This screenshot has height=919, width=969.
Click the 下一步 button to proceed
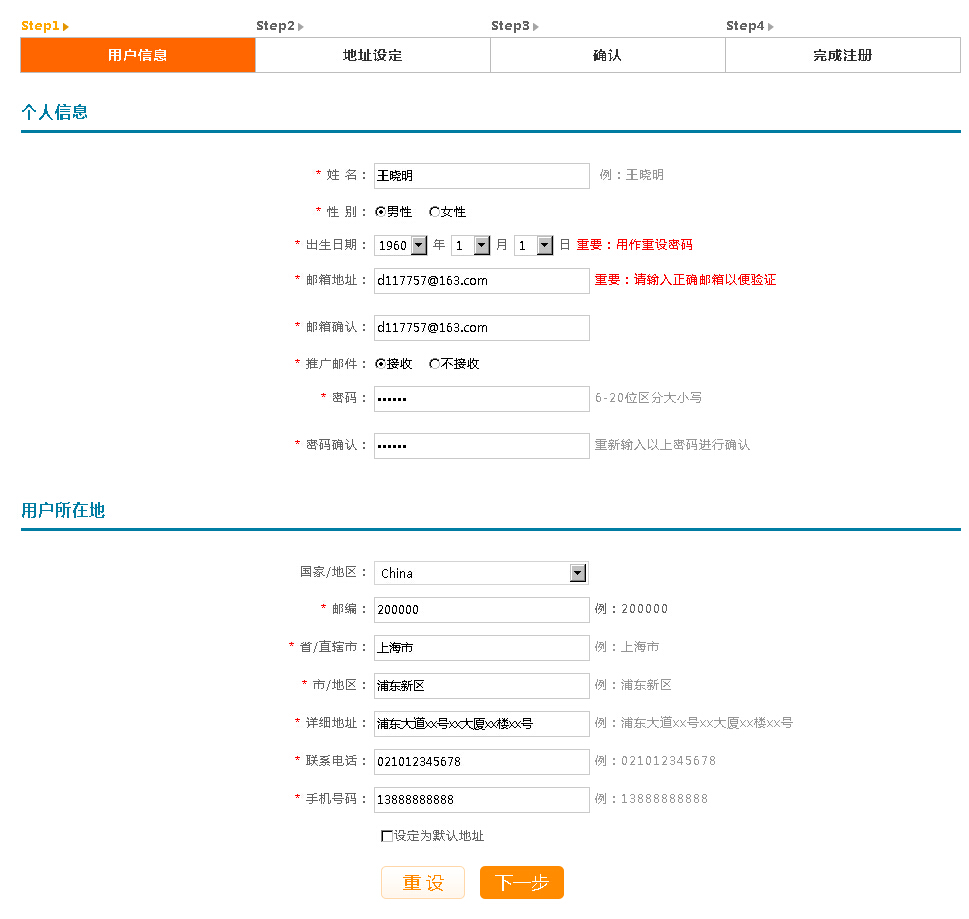coord(521,883)
